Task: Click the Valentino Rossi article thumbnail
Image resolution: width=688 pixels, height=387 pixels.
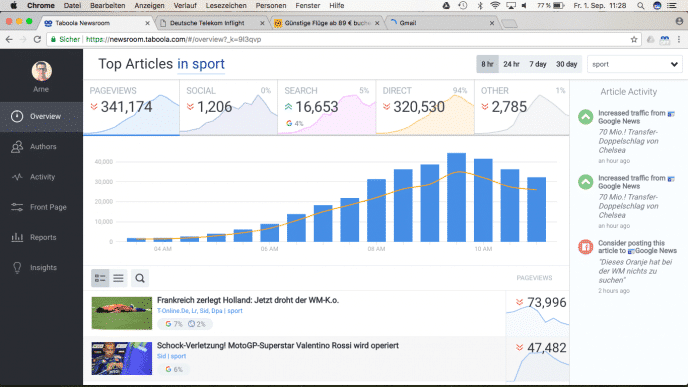Action: 122,358
